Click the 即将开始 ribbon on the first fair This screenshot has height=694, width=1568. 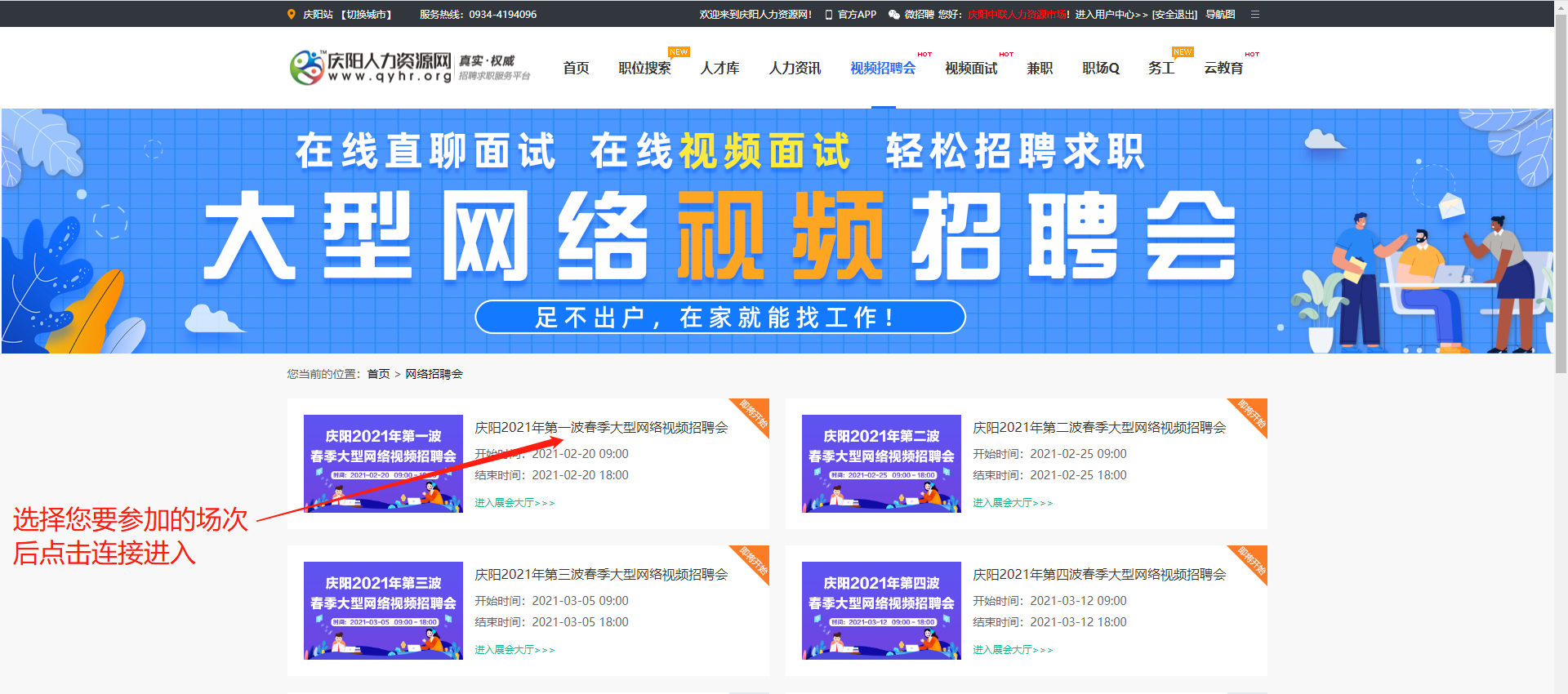coord(754,413)
